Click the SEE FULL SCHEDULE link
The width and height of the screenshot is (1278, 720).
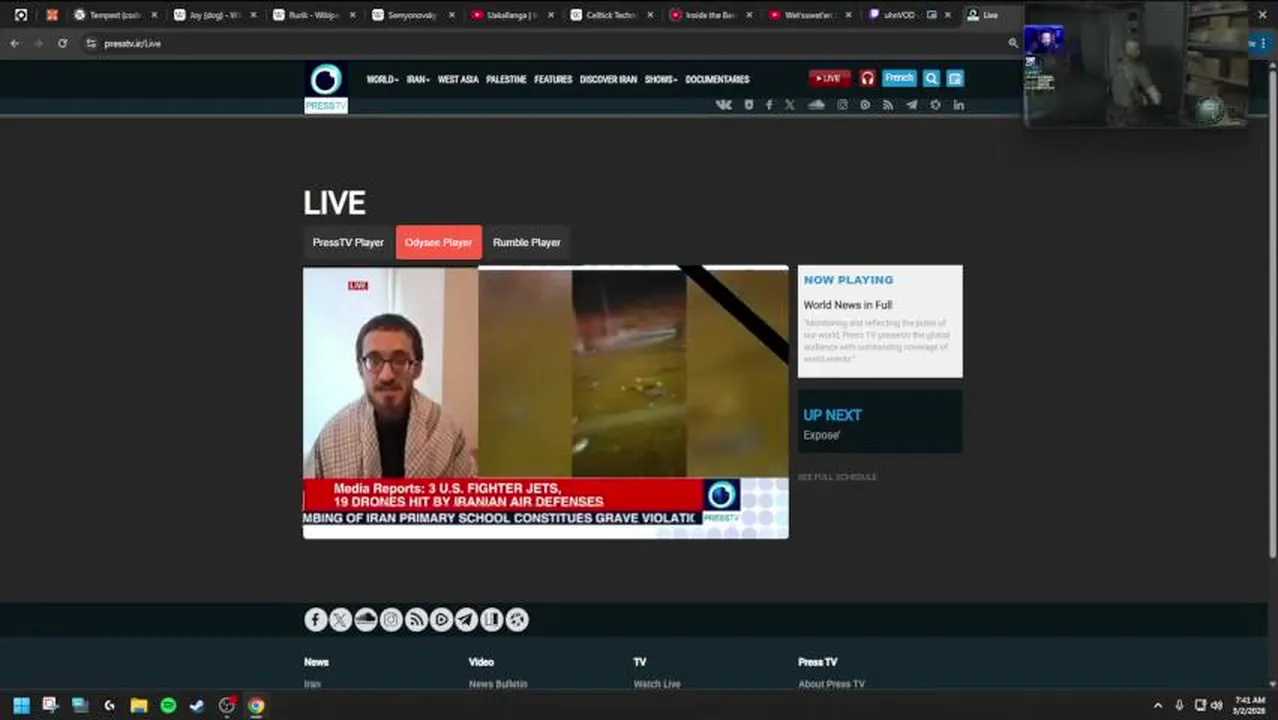[837, 477]
